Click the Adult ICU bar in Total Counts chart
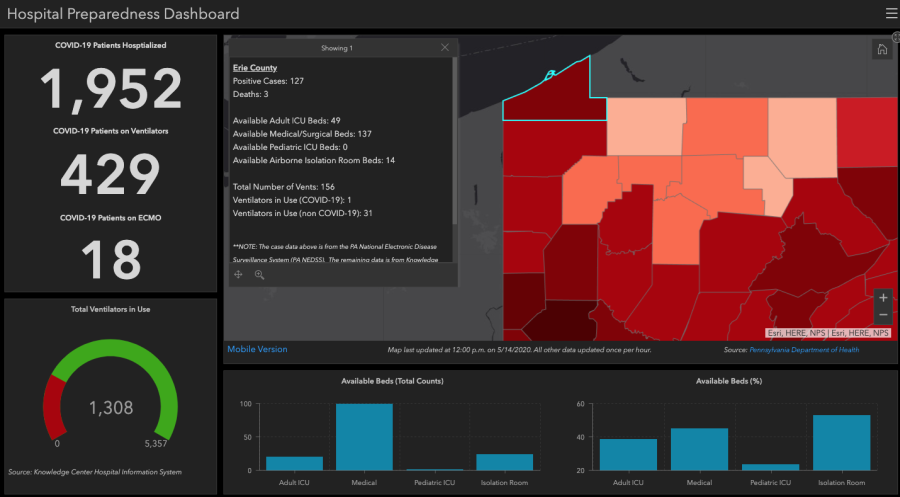The image size is (900, 497). pos(294,464)
